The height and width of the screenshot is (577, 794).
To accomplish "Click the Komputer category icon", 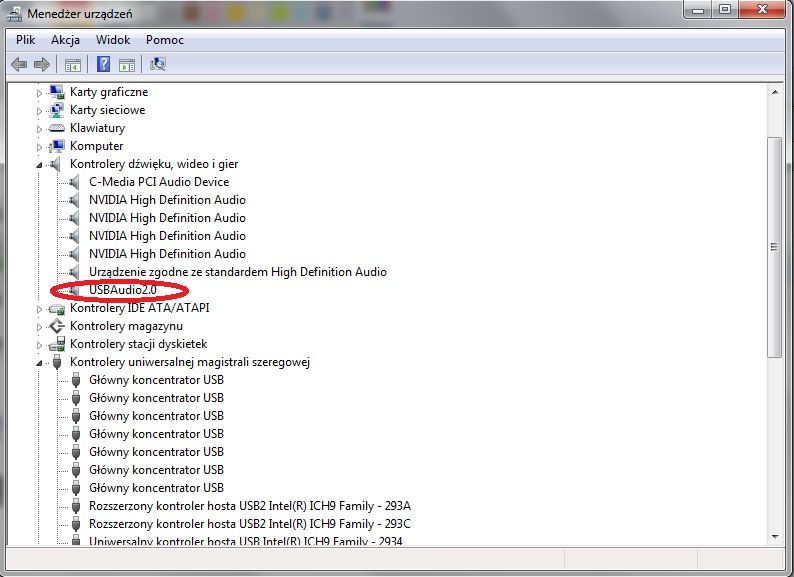I will 57,146.
